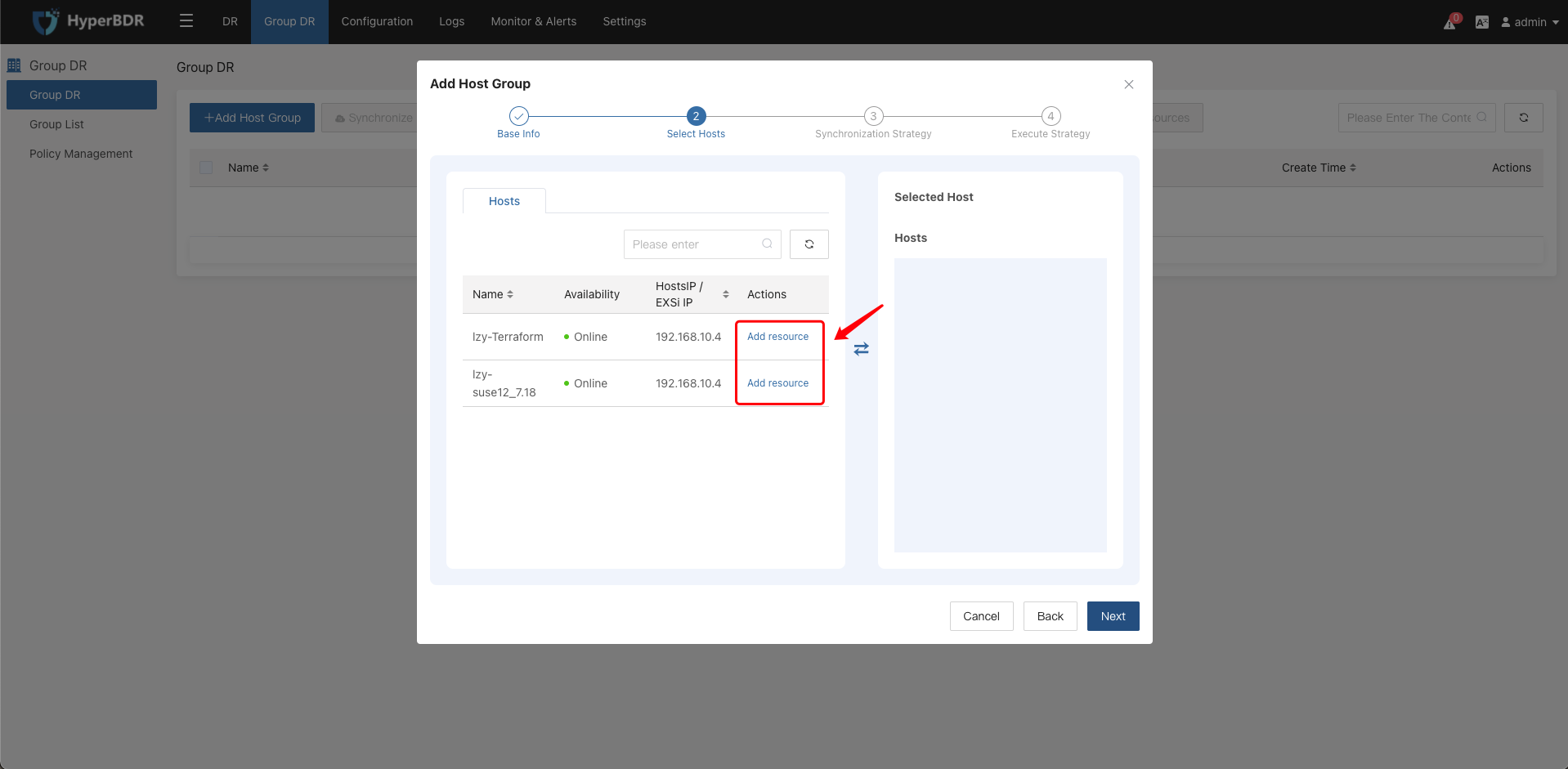
Task: Click the transfer arrows icon between panels
Action: pos(862,349)
